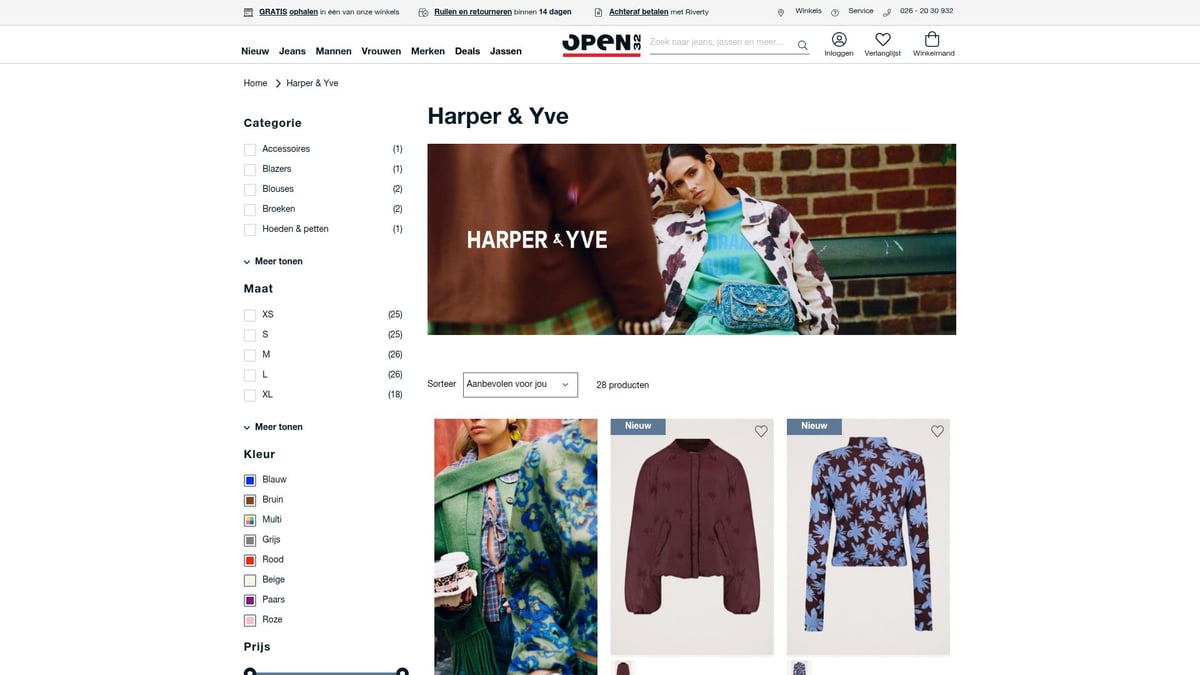This screenshot has width=1200, height=675.
Task: Check the Blouses category filter
Action: pos(249,189)
